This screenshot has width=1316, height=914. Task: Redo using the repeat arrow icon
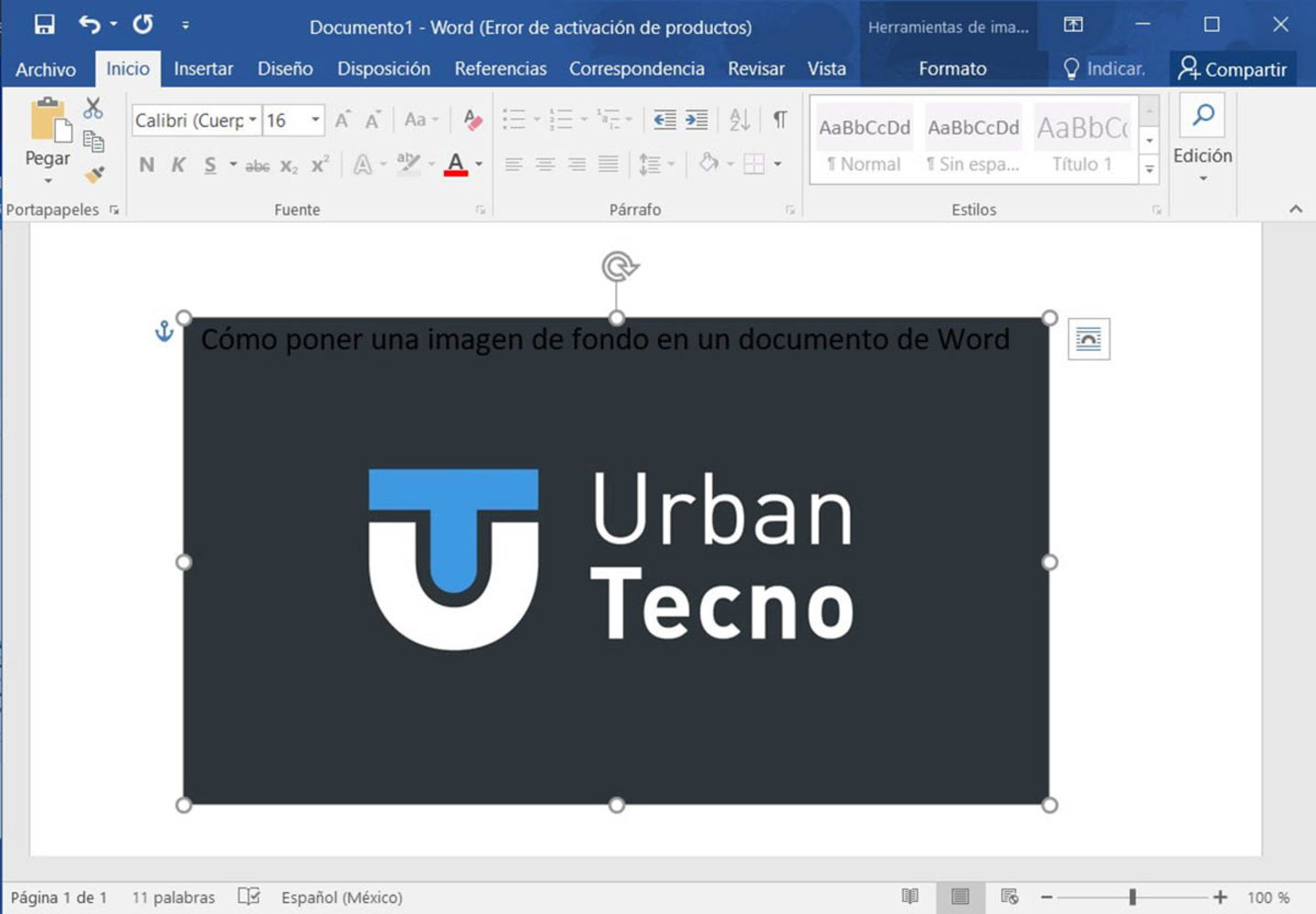pos(143,25)
